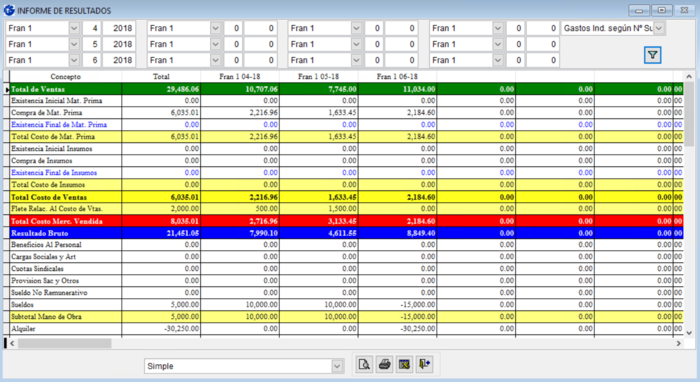Export report with the Excel icon

[404, 365]
